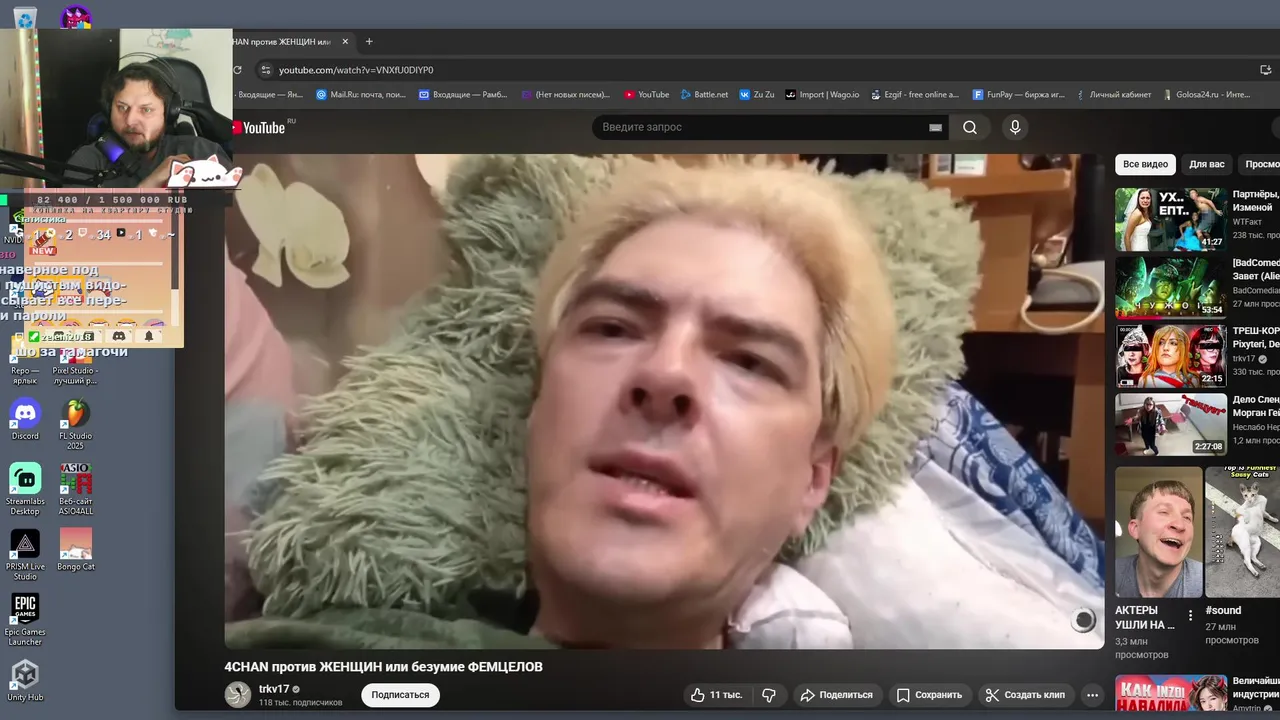This screenshot has height=720, width=1280.
Task: Open the Recycle Bin desktop icon
Action: [x=25, y=16]
